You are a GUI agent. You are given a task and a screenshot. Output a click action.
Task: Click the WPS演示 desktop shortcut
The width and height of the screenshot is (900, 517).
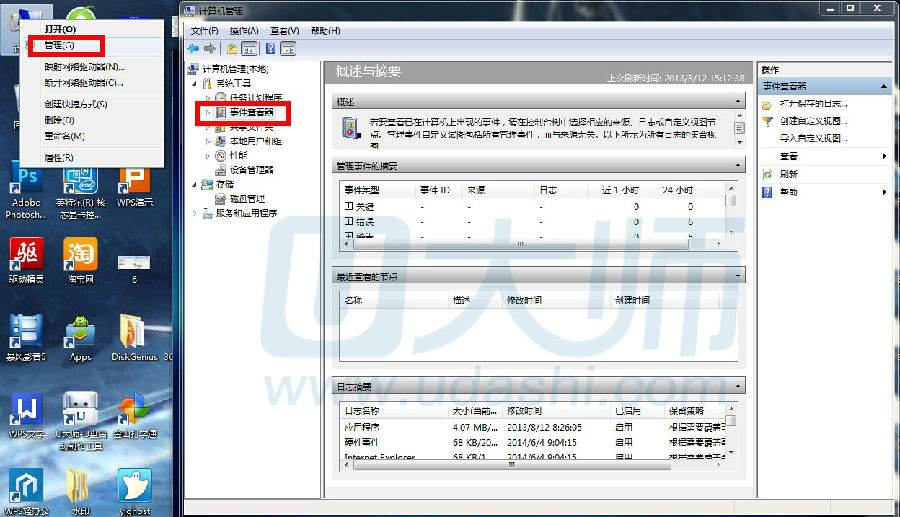point(134,187)
